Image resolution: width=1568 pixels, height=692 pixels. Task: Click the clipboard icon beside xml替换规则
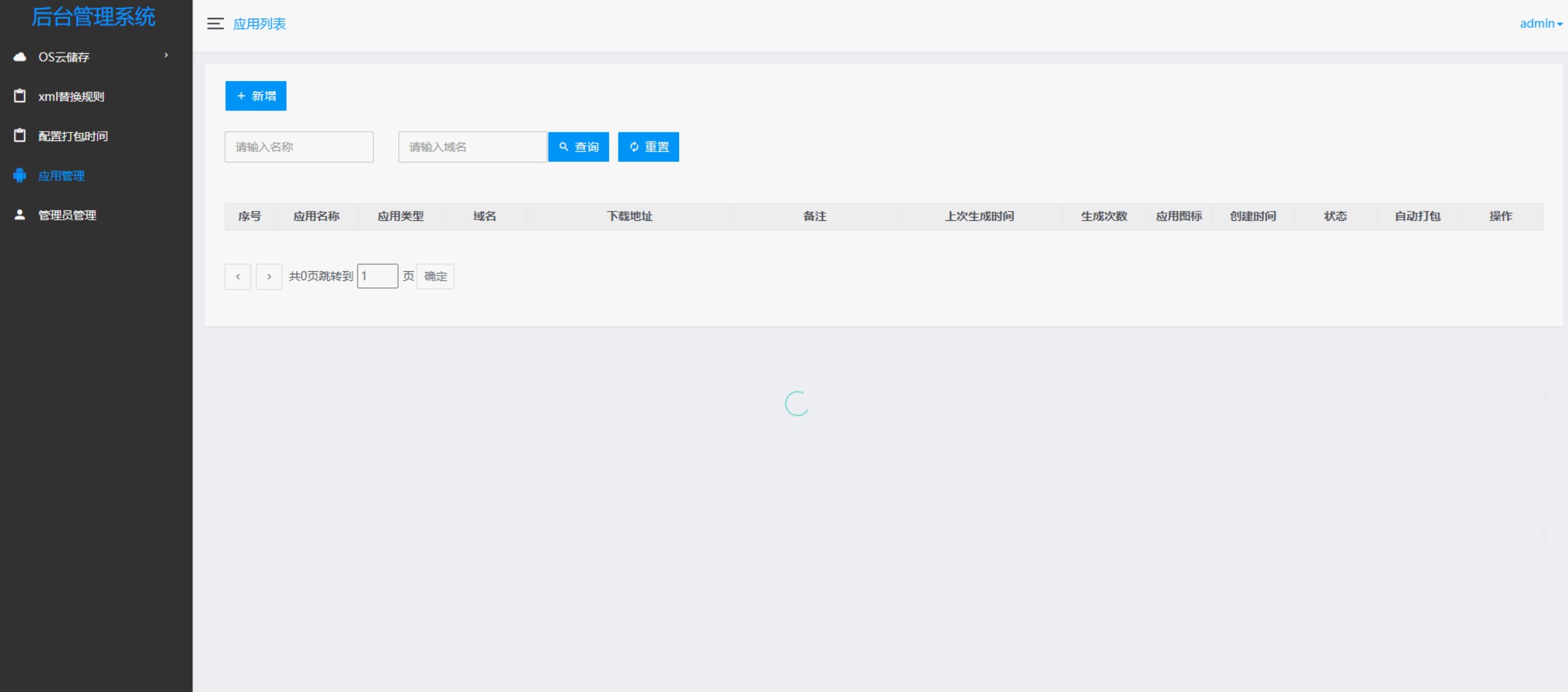click(20, 96)
